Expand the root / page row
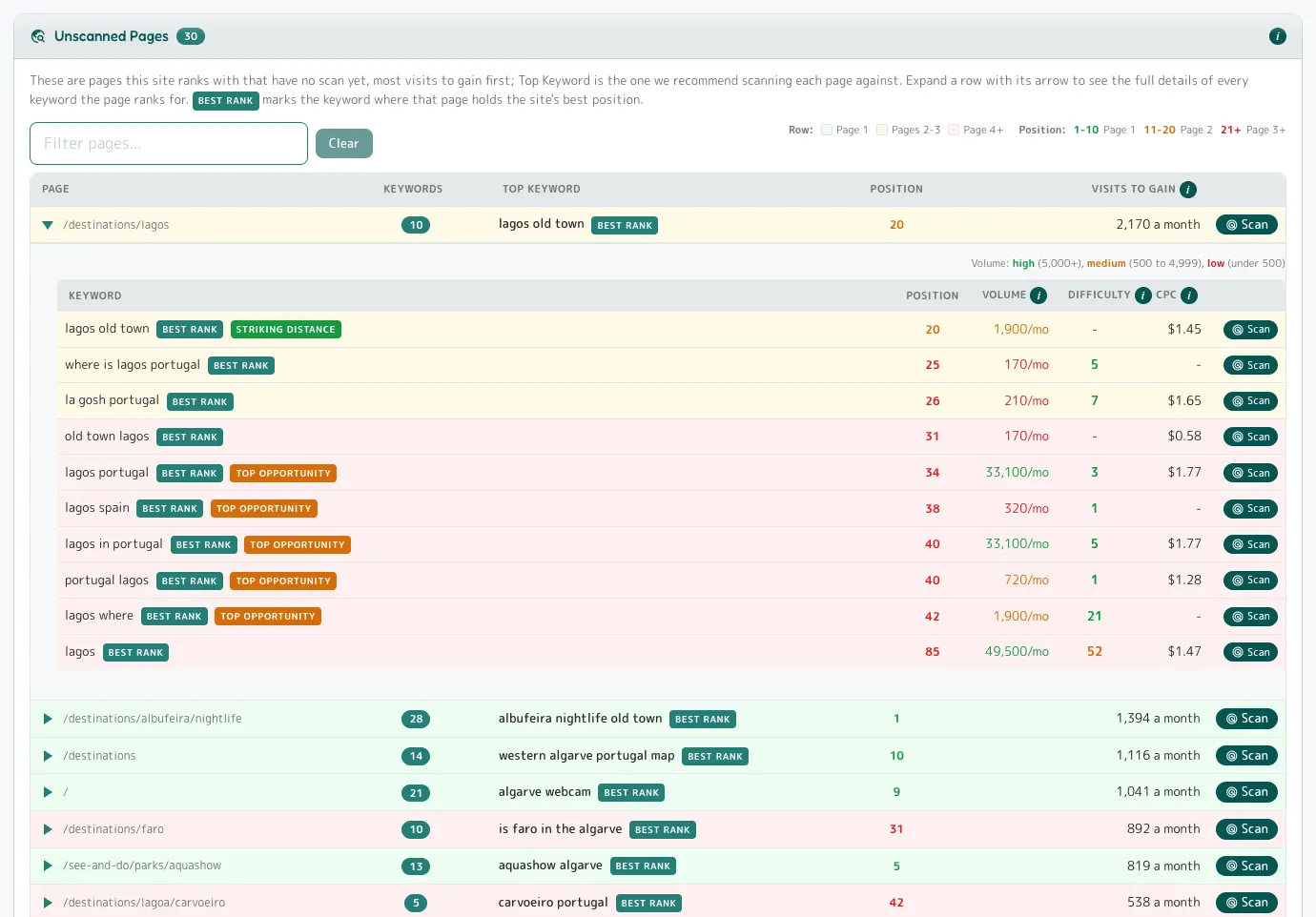The image size is (1316, 917). (48, 792)
